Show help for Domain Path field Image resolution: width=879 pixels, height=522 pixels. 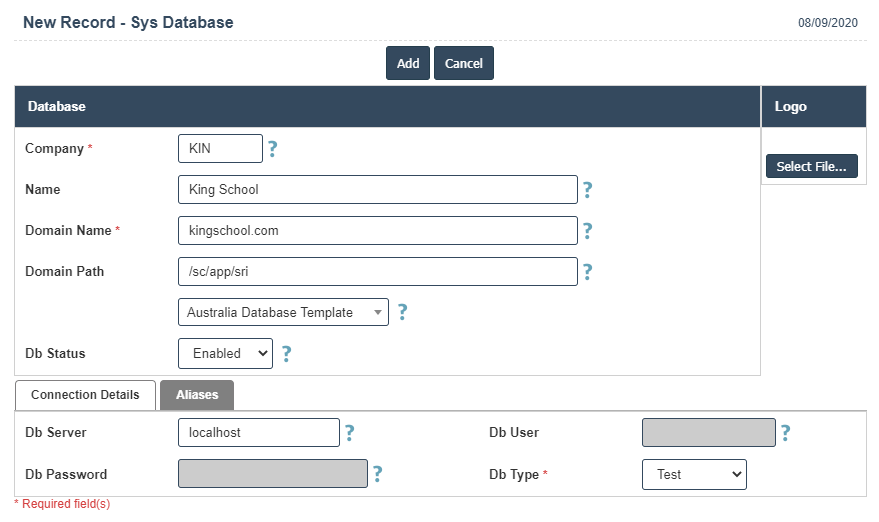coord(587,272)
